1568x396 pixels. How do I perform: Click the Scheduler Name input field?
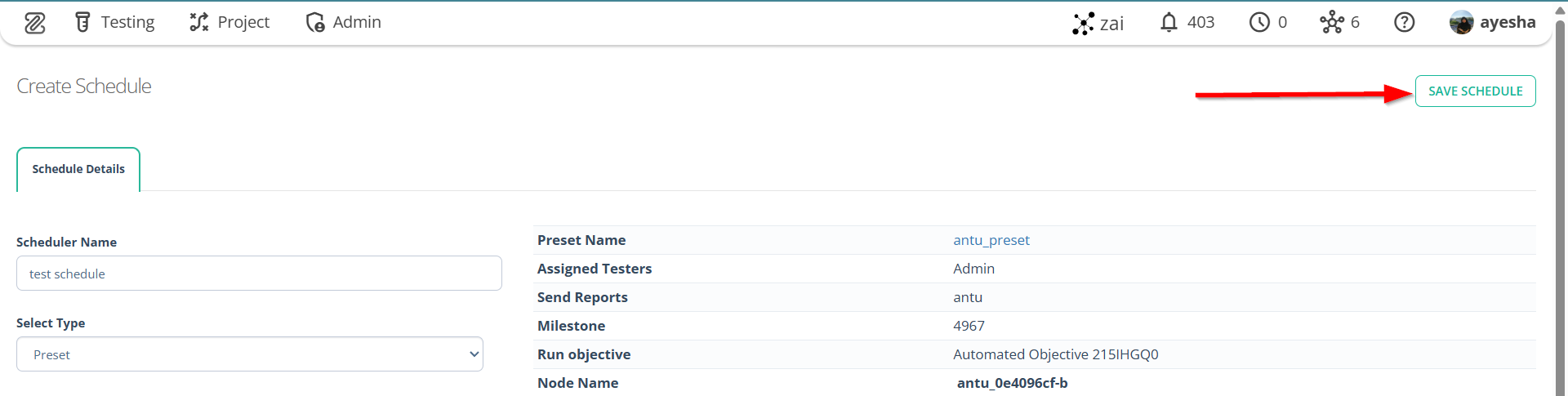pos(259,274)
